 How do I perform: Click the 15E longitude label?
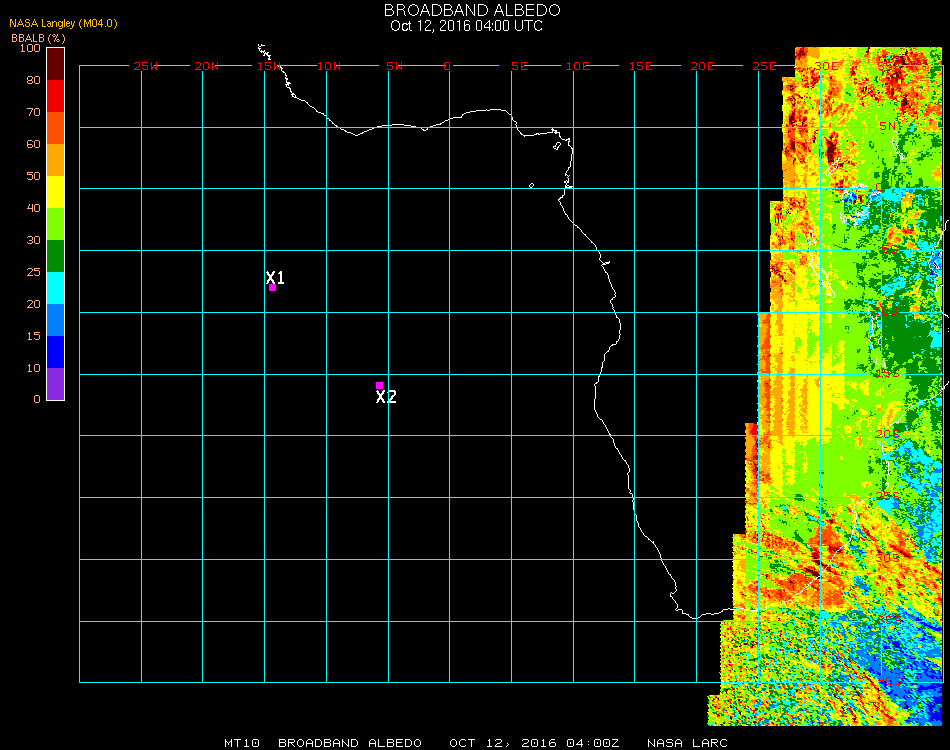click(x=640, y=66)
